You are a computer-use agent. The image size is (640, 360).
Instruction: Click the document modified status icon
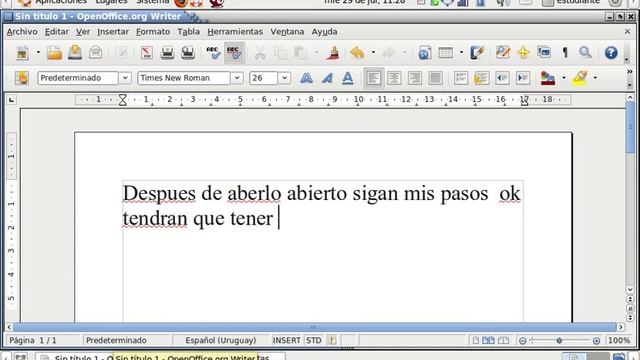coord(332,340)
